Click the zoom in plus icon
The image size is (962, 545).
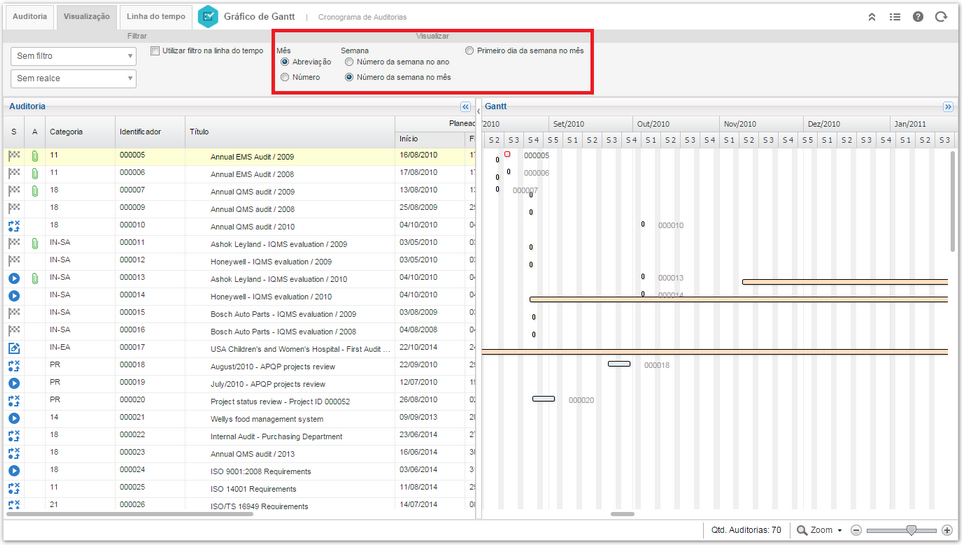[x=947, y=530]
